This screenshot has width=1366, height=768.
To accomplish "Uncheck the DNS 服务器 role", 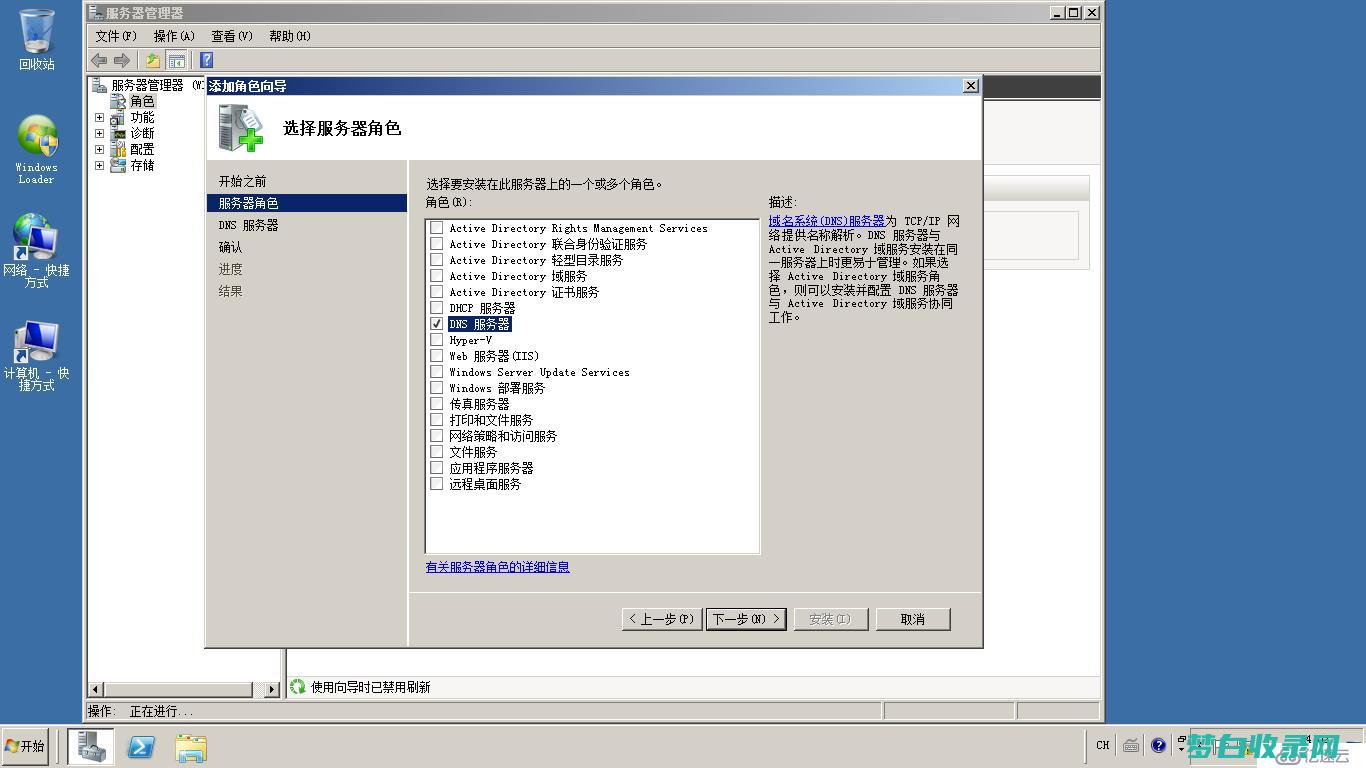I will (436, 324).
